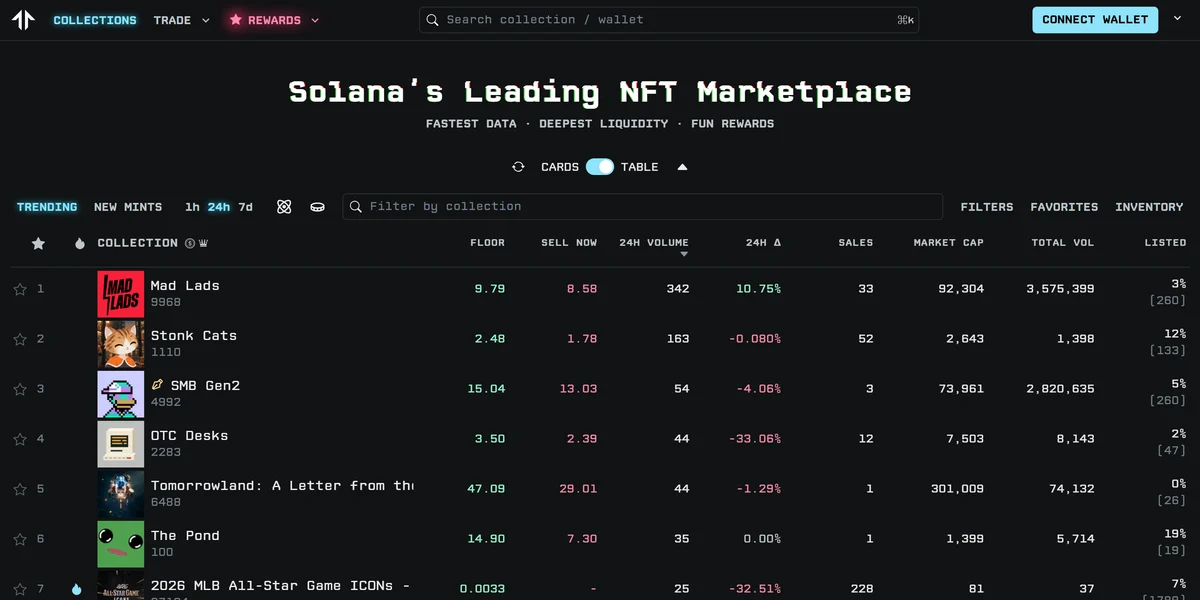
Task: Open Mad Lads collection name link
Action: point(185,286)
